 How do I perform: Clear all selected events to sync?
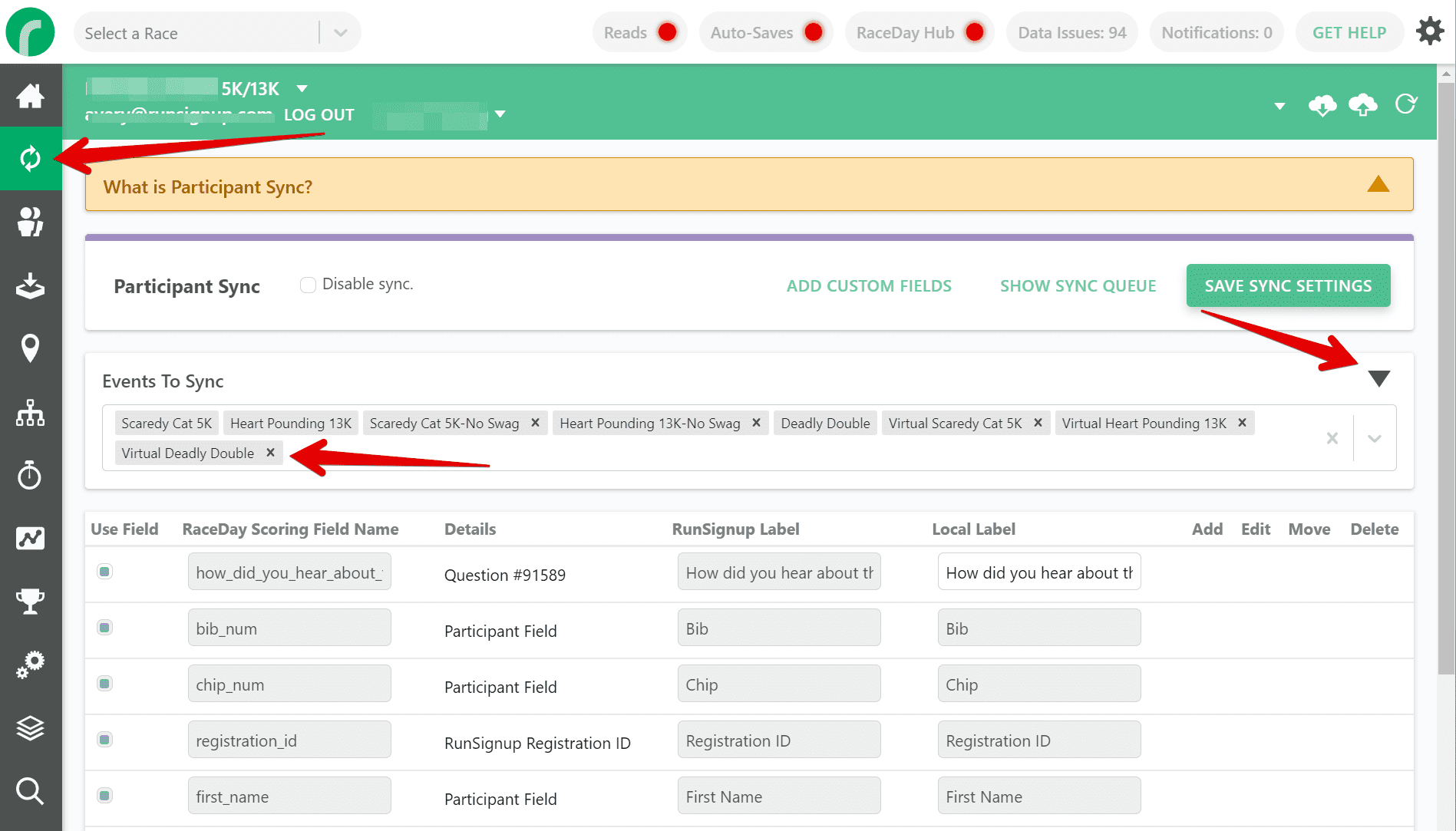pos(1332,438)
